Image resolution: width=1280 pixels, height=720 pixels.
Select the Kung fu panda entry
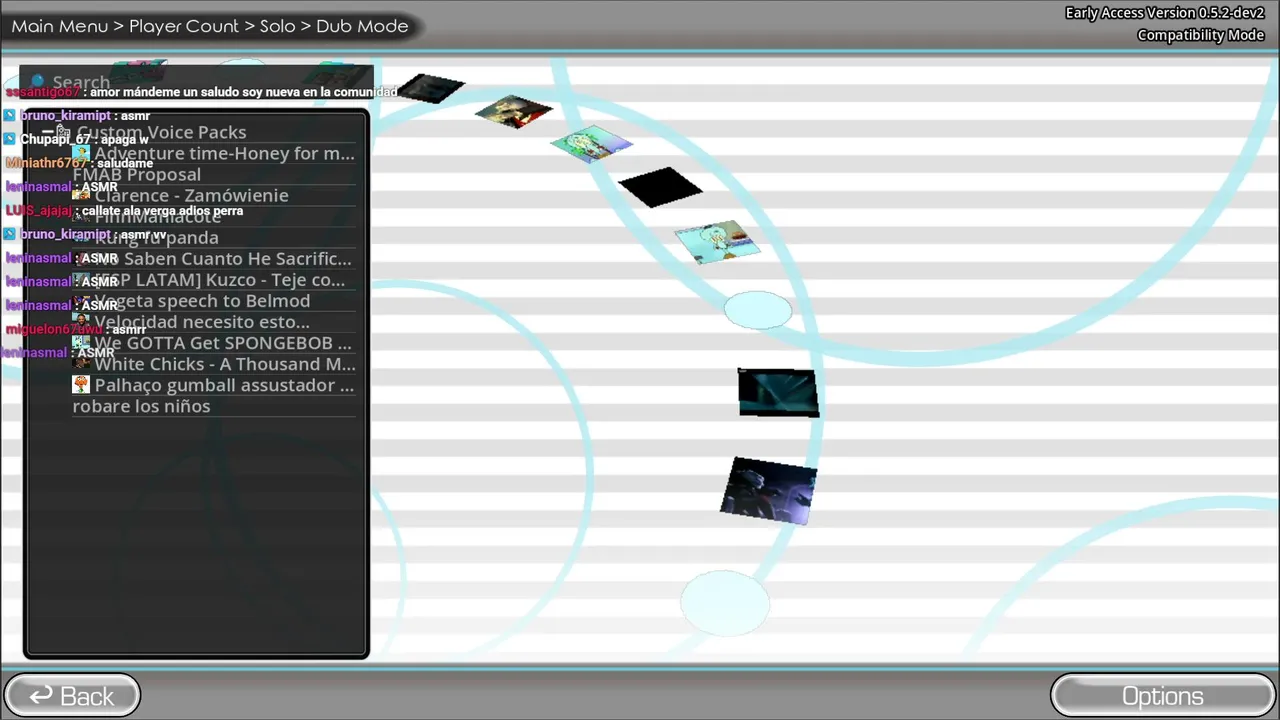(213, 238)
